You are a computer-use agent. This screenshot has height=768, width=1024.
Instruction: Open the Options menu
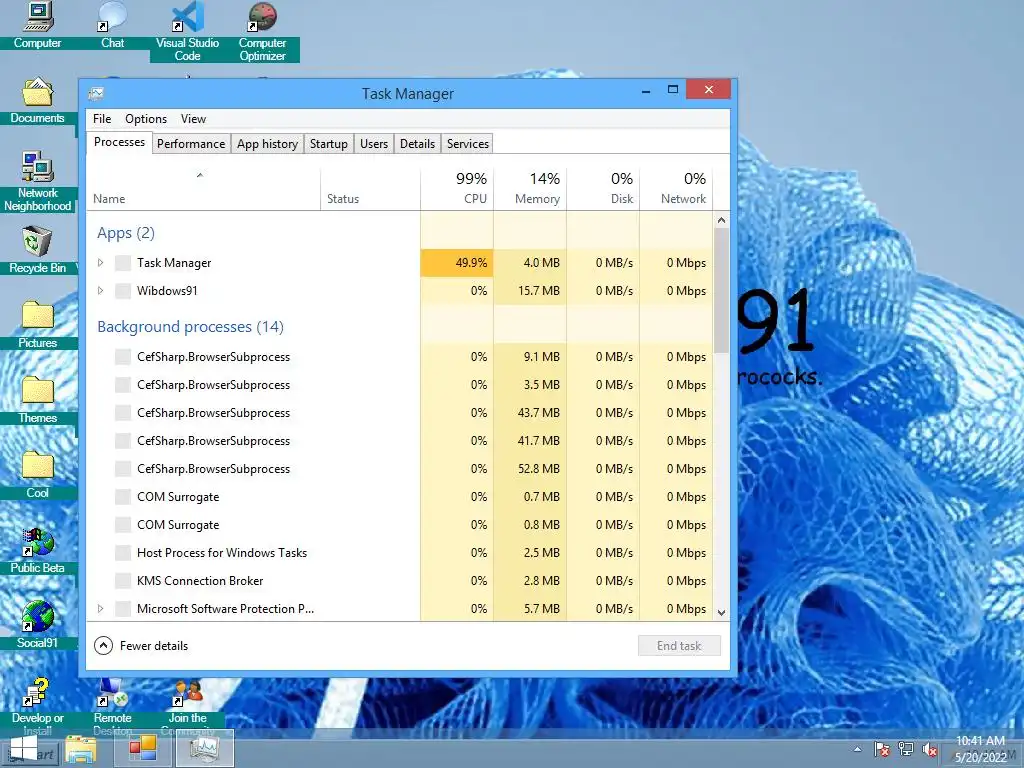[146, 119]
